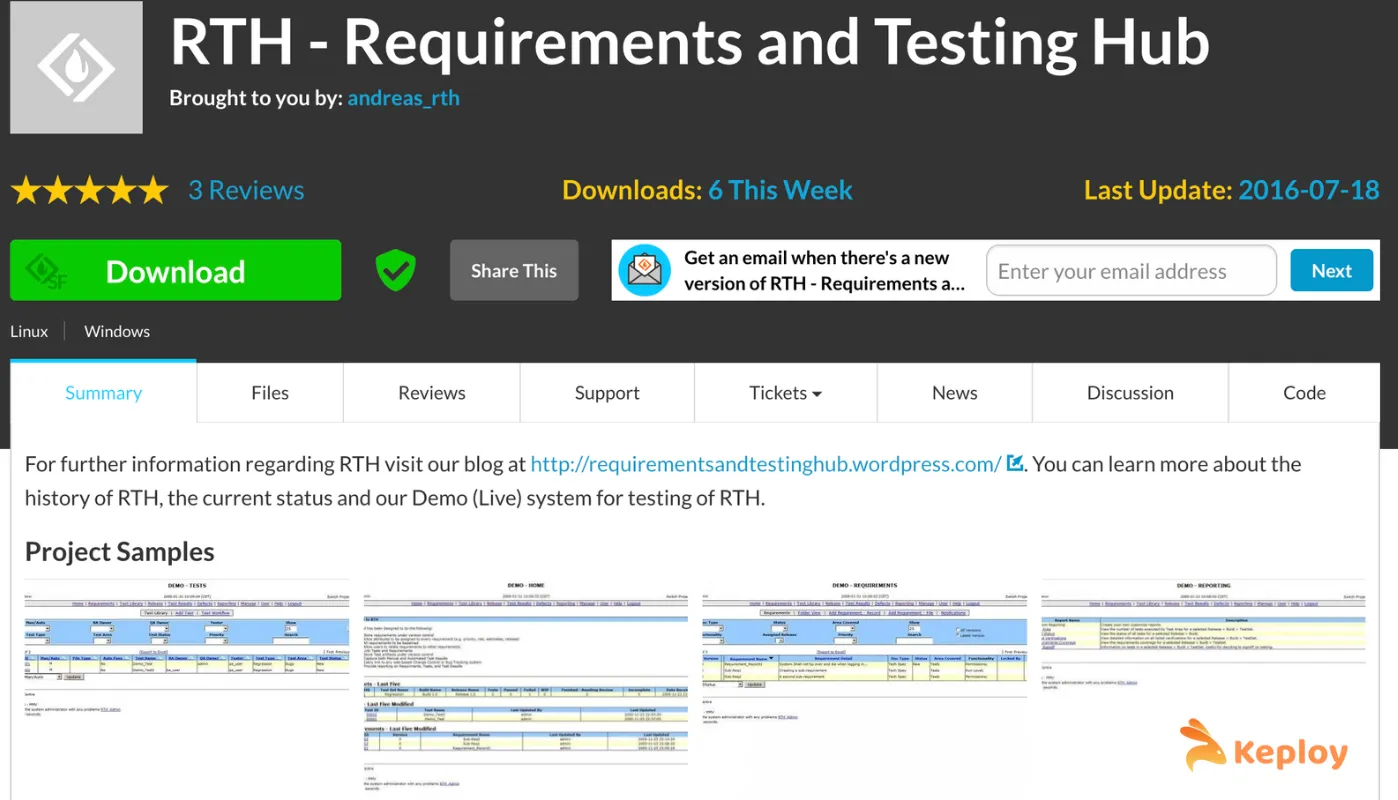
Task: Click the five-star rating icons
Action: tap(89, 190)
